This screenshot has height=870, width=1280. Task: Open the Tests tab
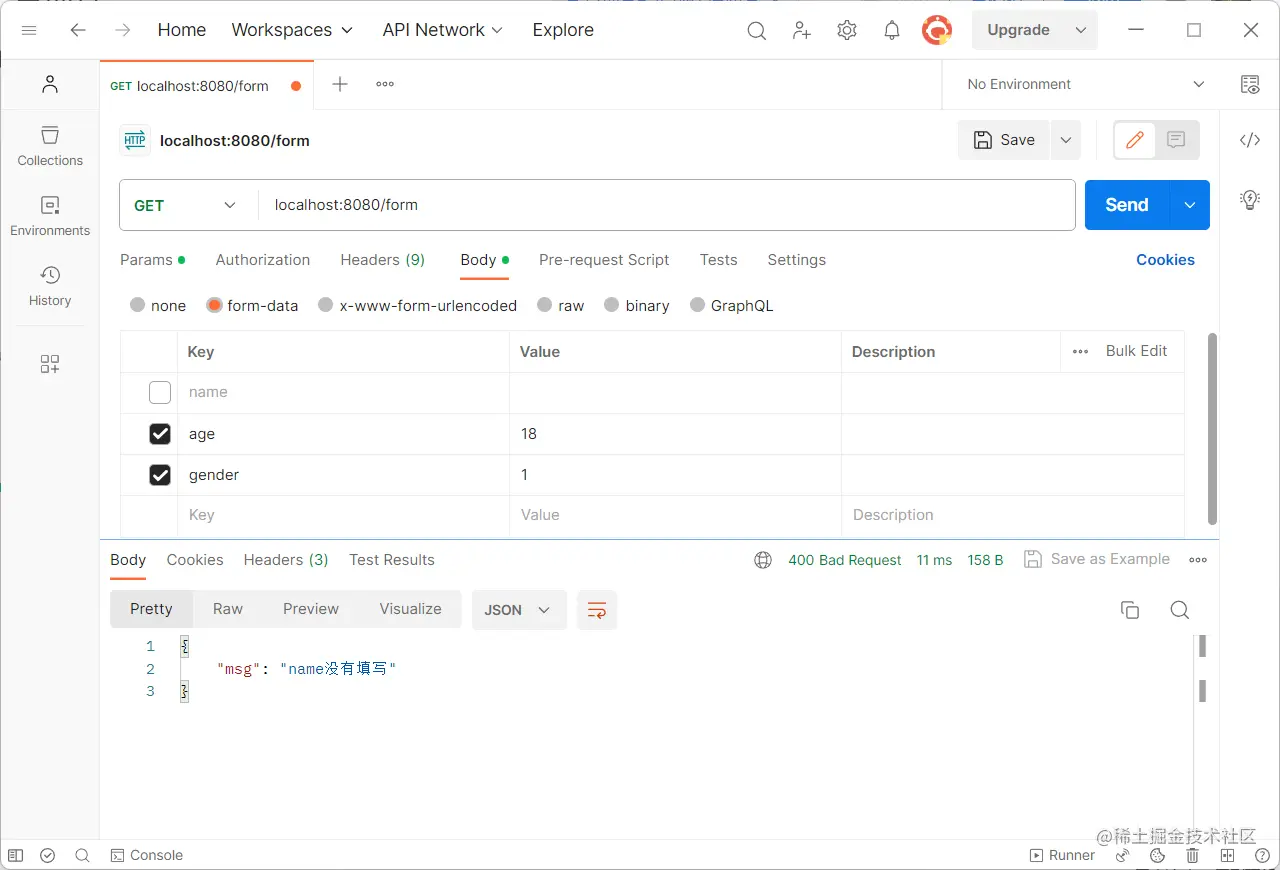tap(718, 260)
